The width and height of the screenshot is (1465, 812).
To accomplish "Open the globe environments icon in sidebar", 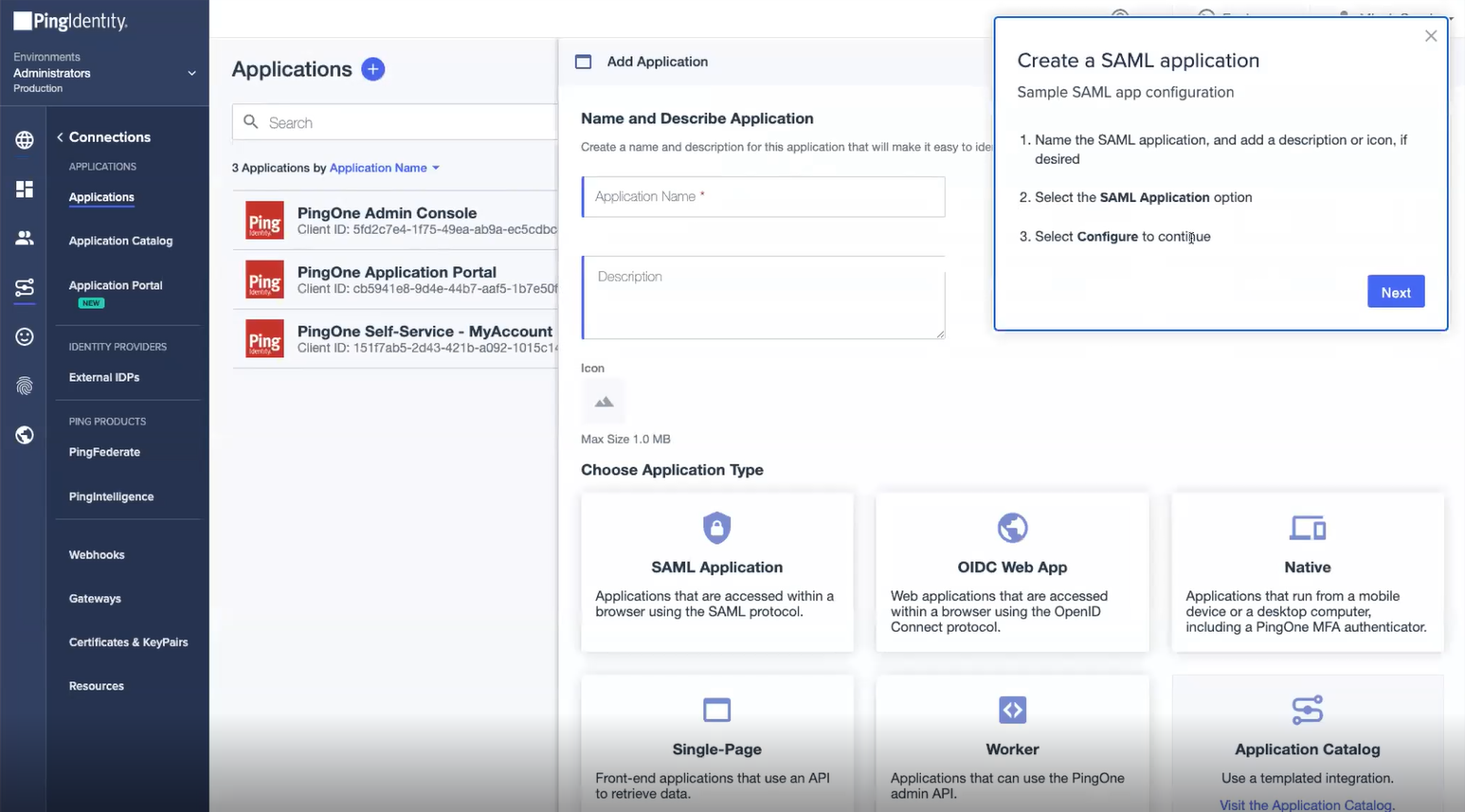I will coord(25,140).
